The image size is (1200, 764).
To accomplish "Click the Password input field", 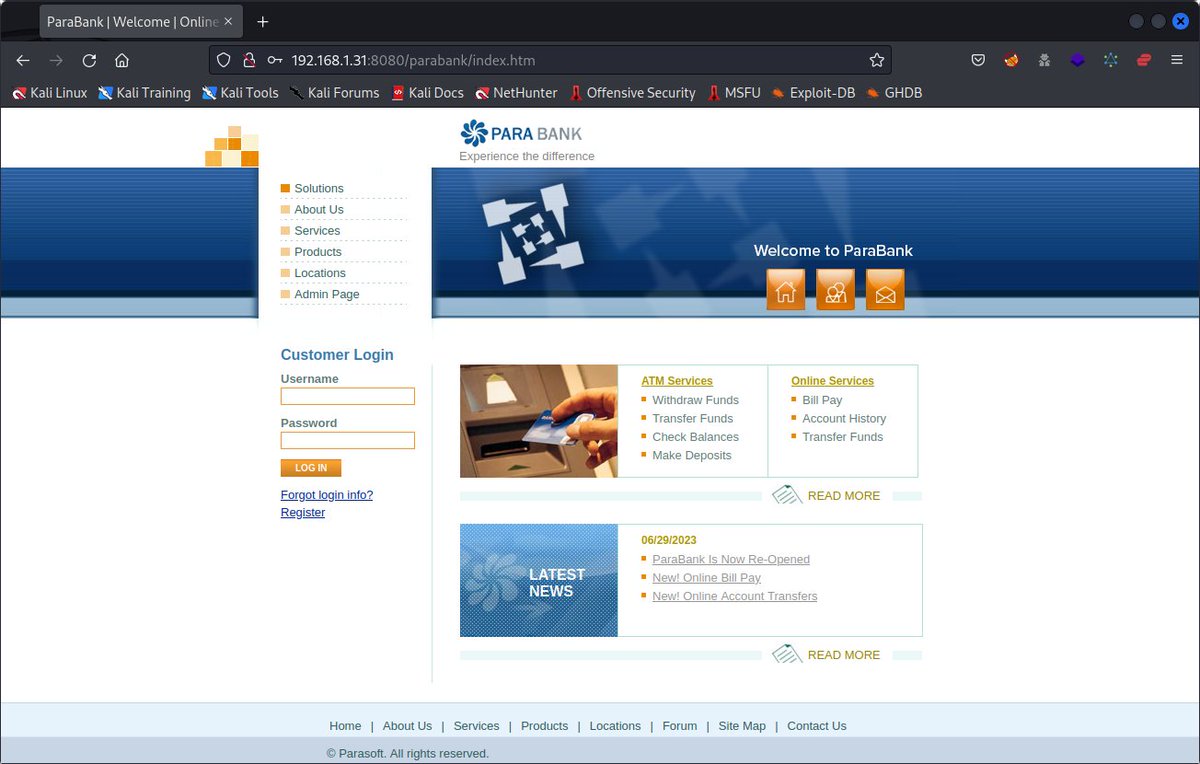I will click(348, 440).
